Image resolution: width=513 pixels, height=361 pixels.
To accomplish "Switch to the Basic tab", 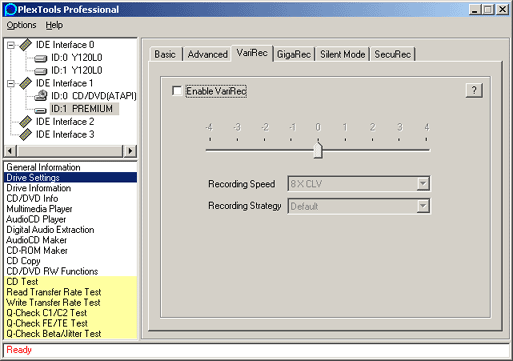I will (165, 54).
